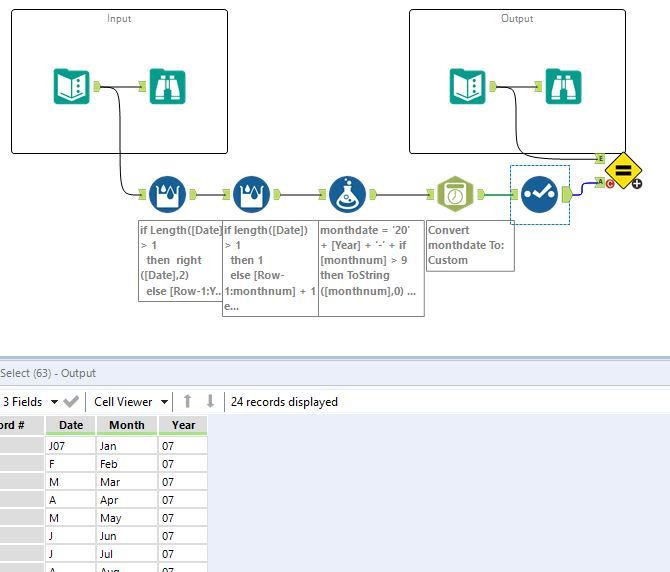Click the '24 records displayed' status text
670x572 pixels.
[284, 402]
